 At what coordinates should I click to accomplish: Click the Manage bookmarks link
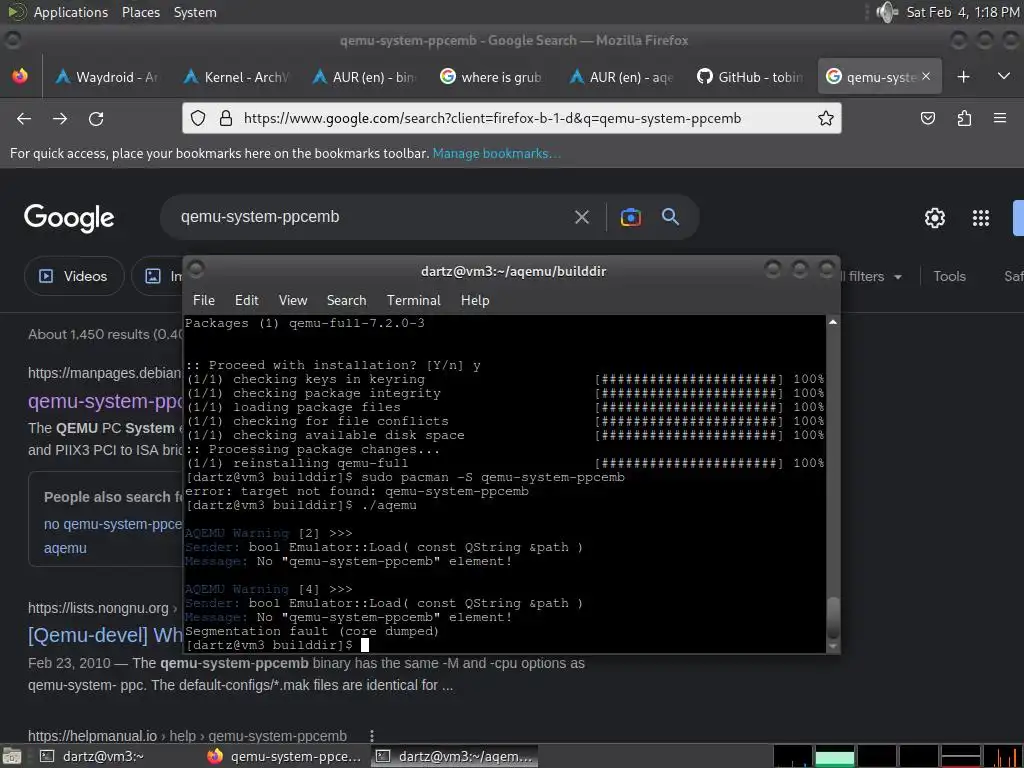(x=496, y=153)
